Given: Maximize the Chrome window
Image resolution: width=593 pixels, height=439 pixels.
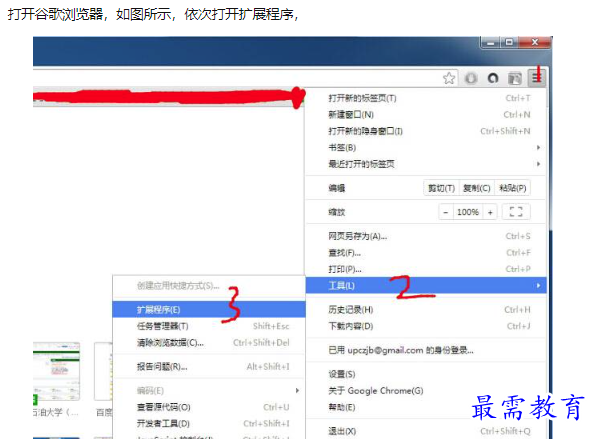Looking at the screenshot, I should pyautogui.click(x=509, y=42).
